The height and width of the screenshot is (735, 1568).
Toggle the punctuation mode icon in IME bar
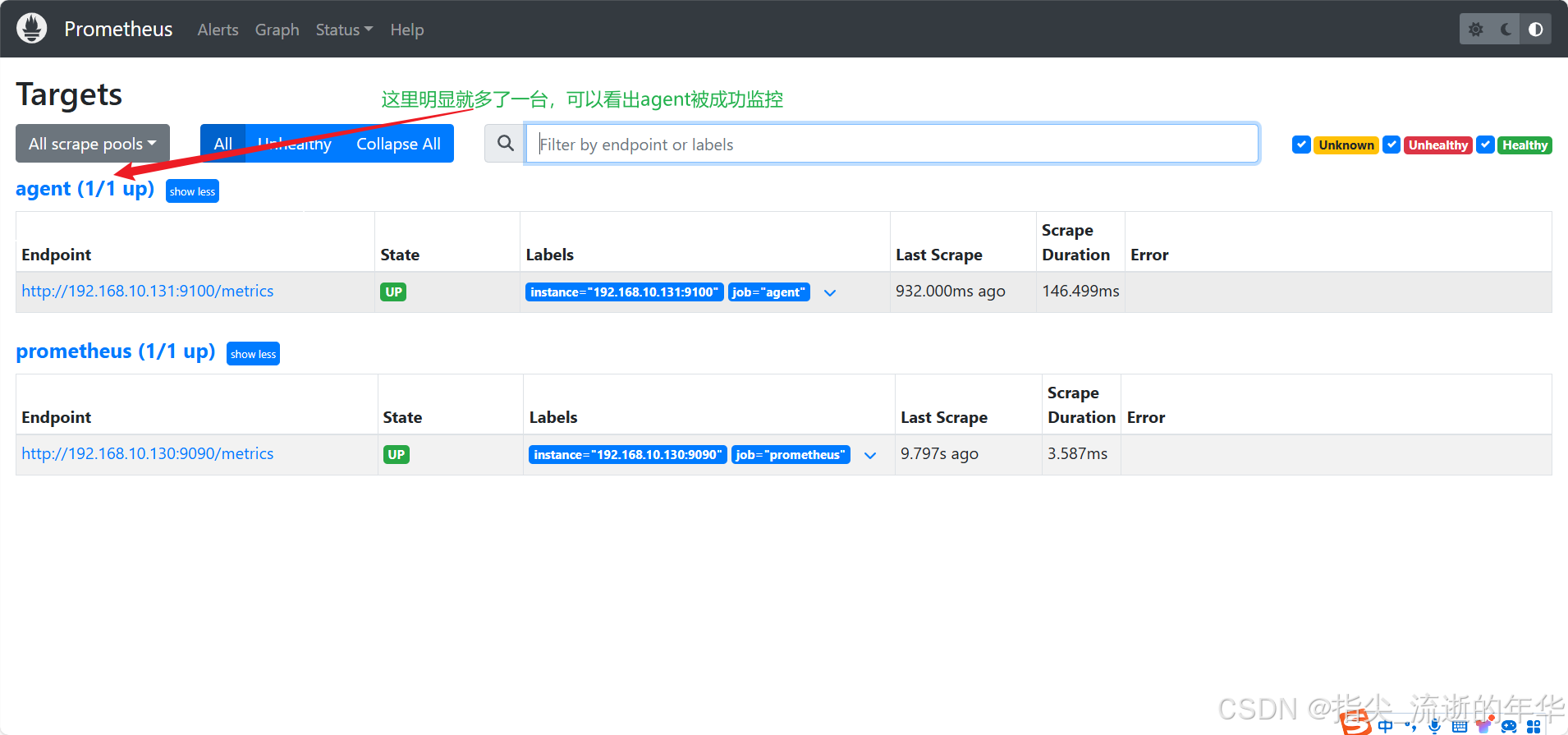(1411, 726)
